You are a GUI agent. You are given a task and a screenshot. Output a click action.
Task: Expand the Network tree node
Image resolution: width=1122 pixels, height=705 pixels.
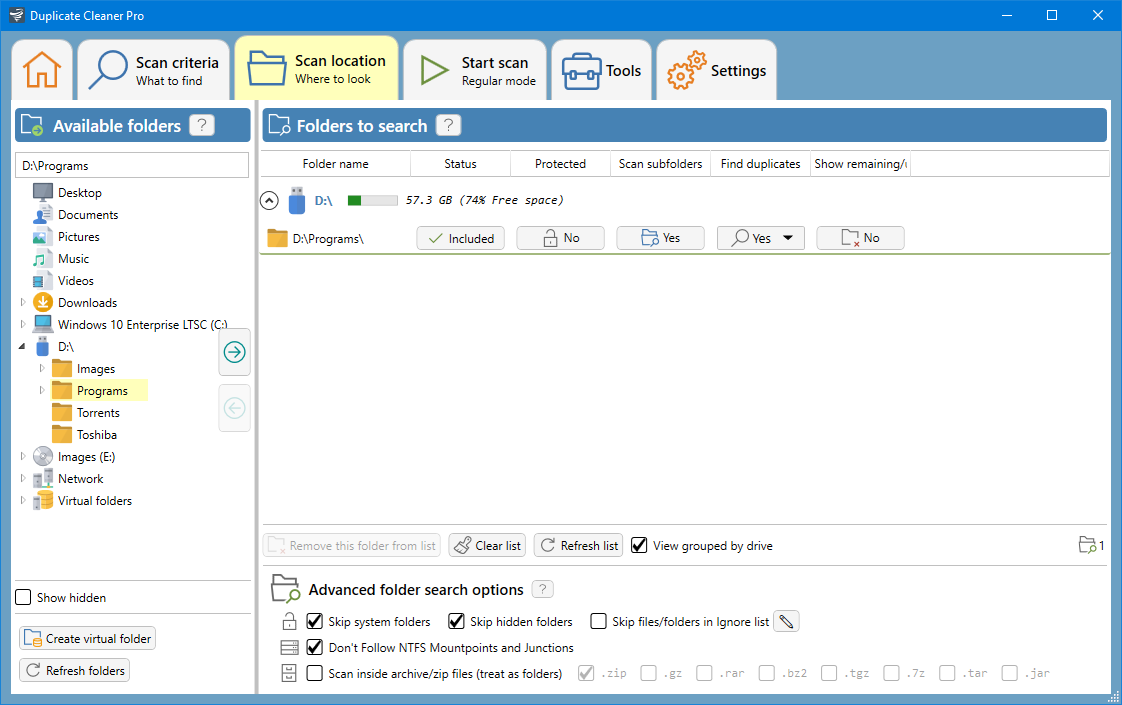(x=23, y=478)
